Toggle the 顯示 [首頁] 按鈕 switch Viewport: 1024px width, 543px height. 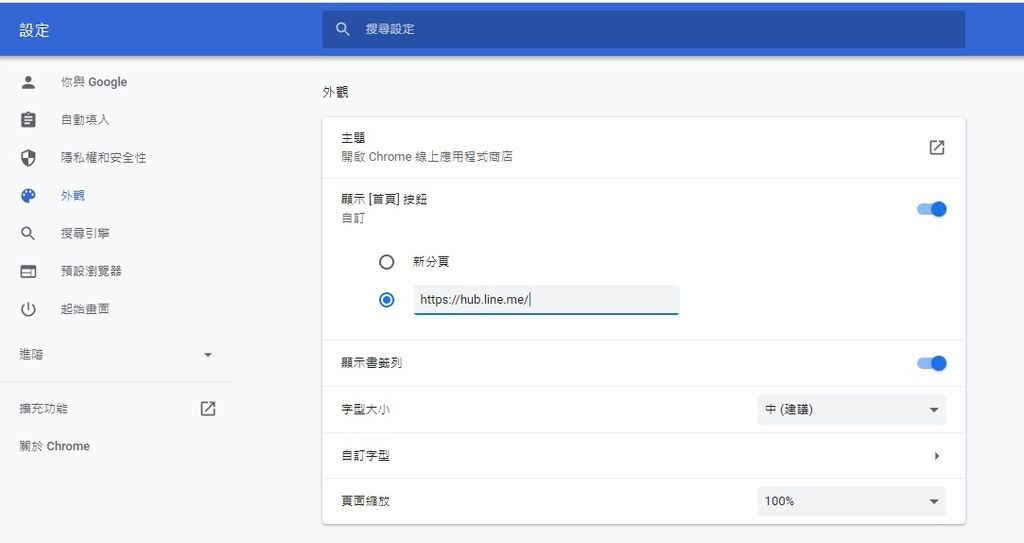point(932,209)
